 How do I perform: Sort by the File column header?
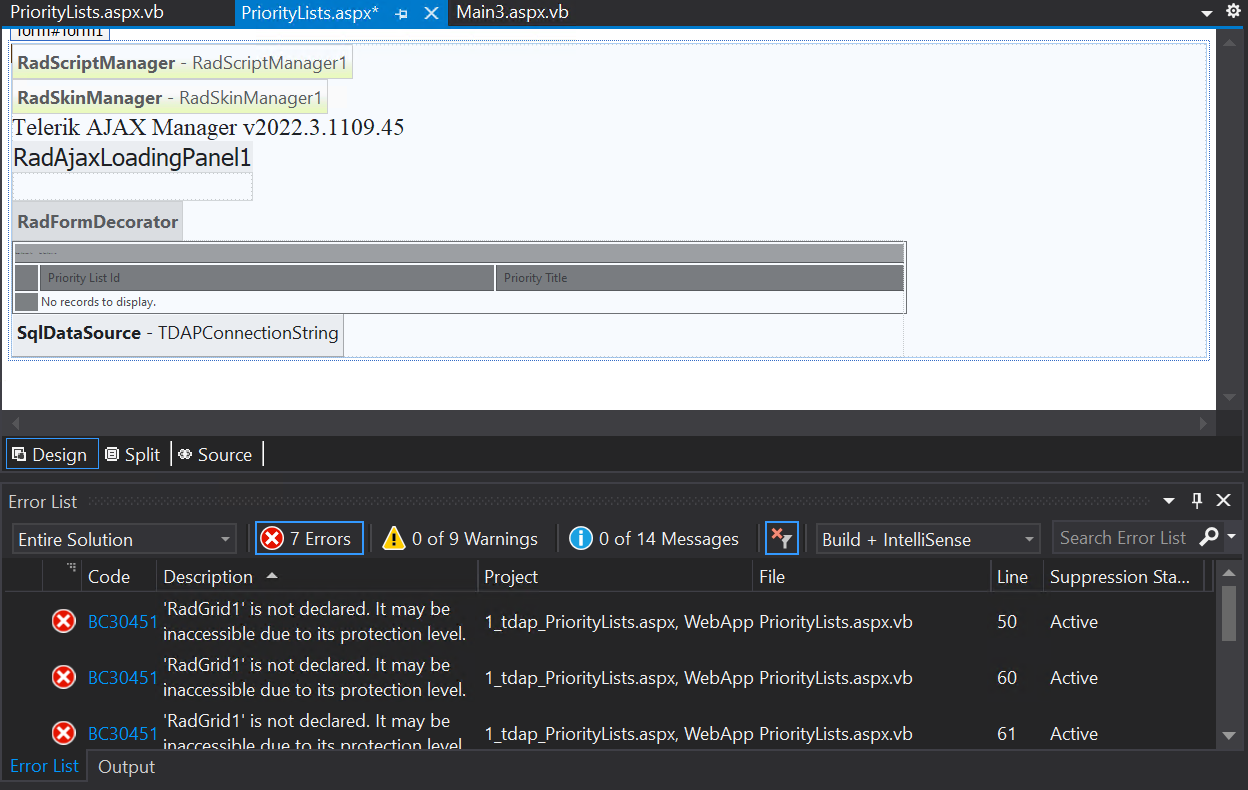(x=871, y=576)
